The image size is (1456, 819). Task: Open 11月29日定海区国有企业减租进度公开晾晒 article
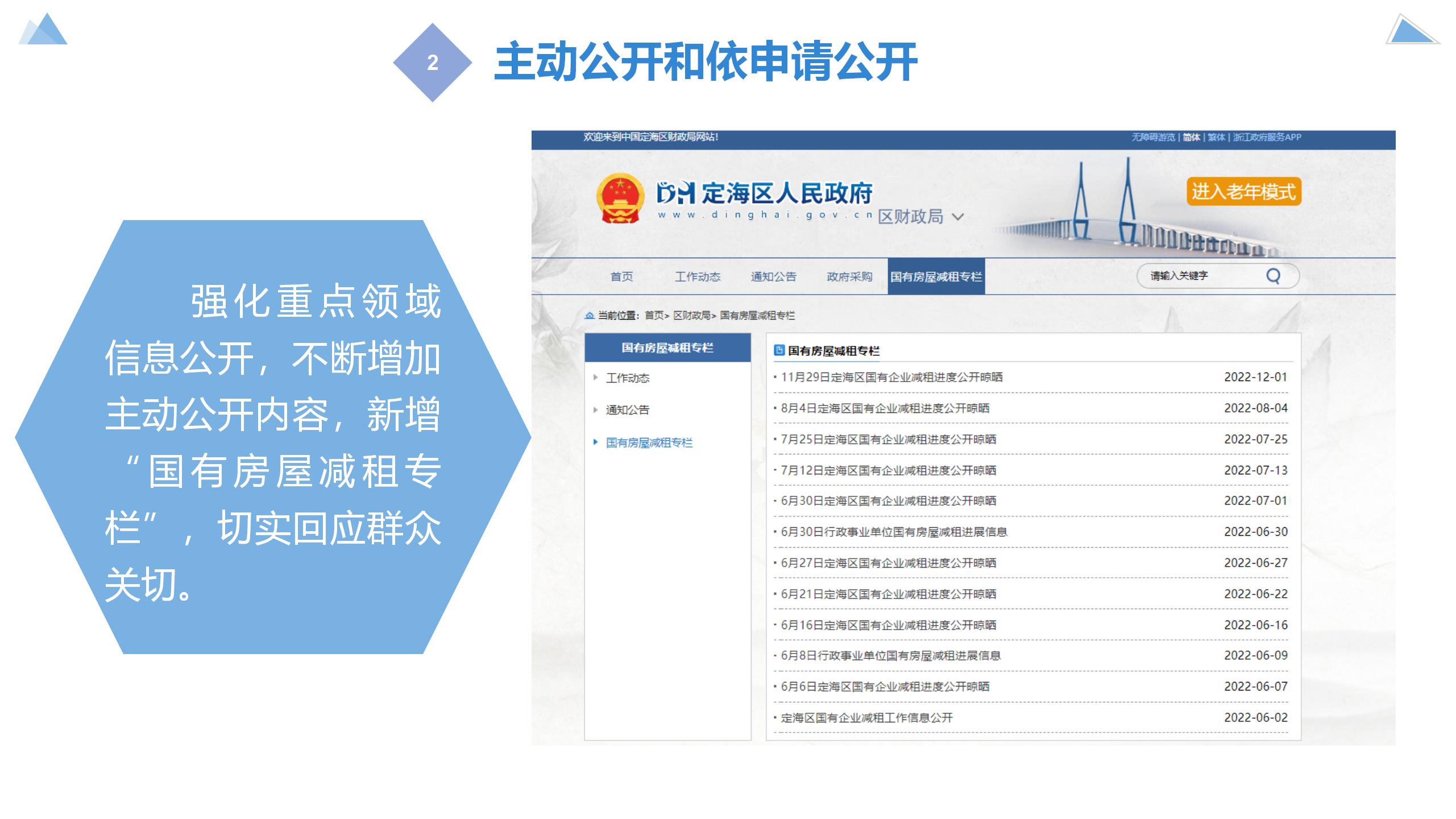click(x=891, y=377)
